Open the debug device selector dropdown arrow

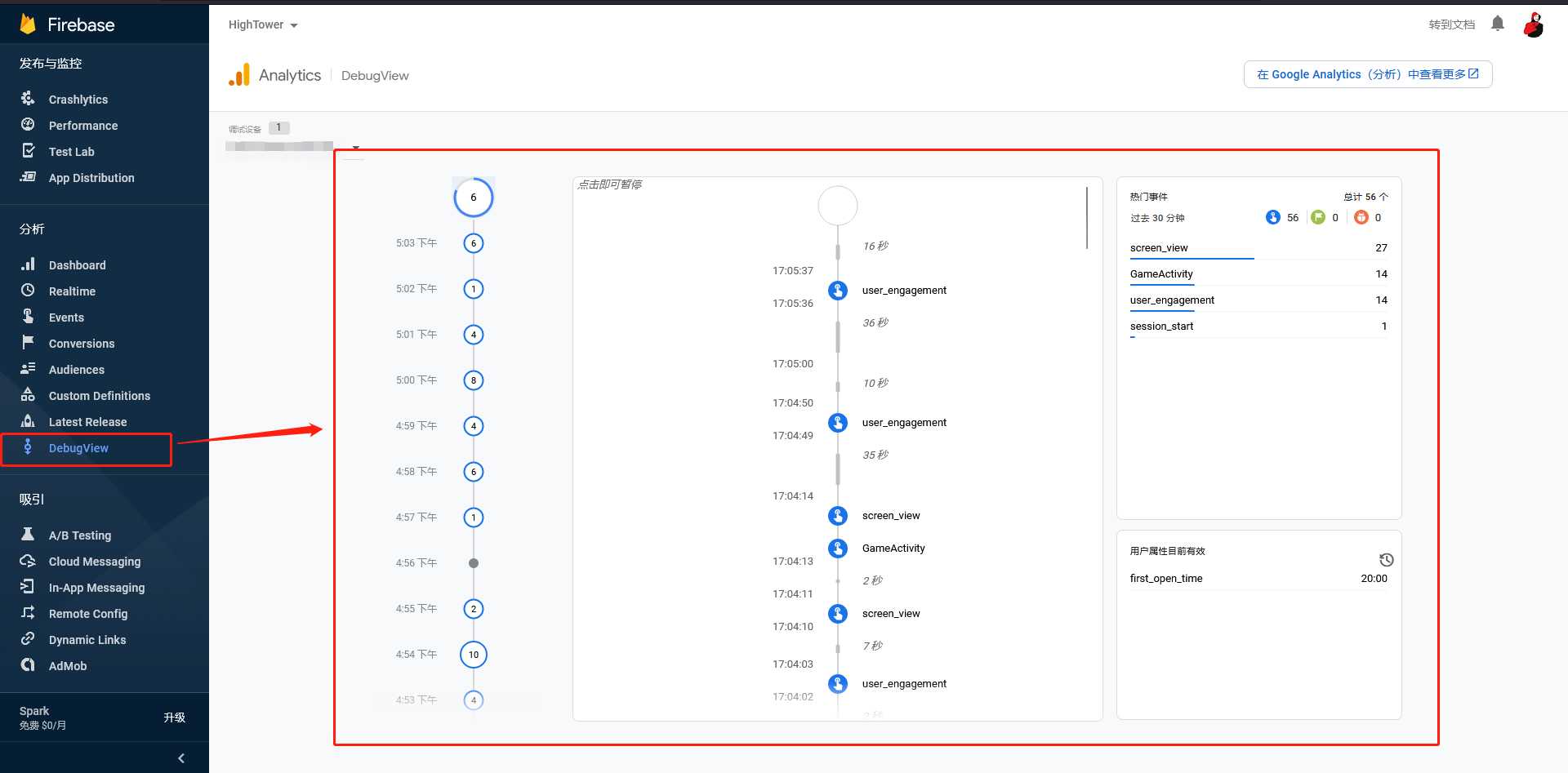tap(356, 148)
